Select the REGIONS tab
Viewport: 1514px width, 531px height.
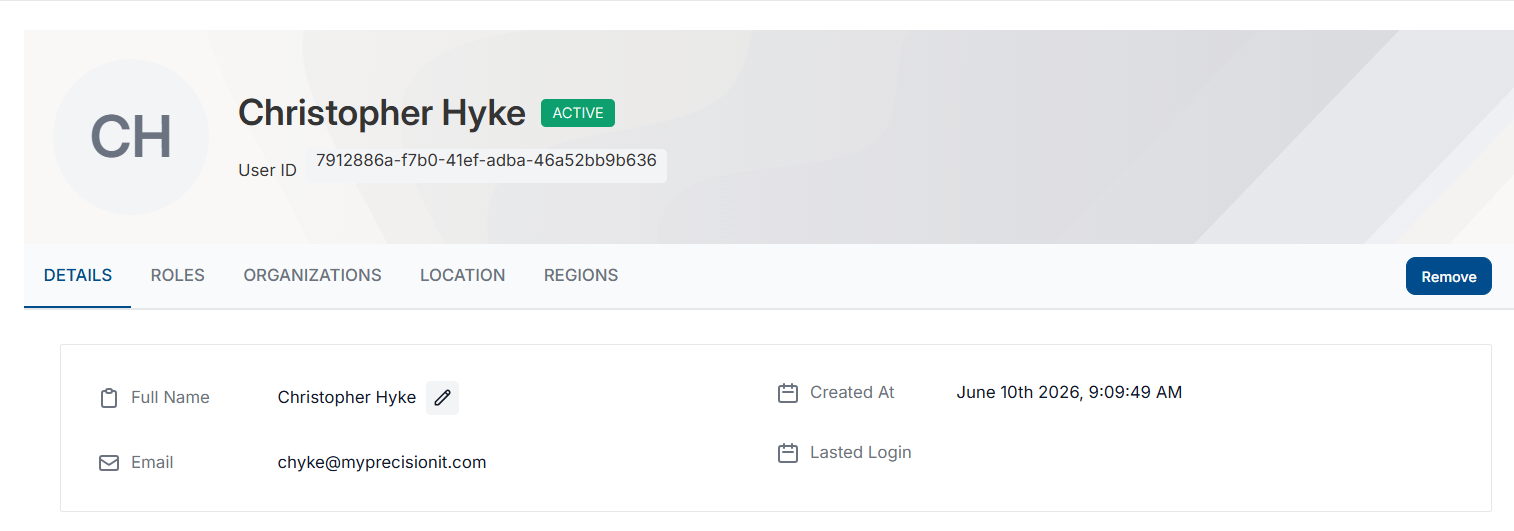(x=581, y=275)
